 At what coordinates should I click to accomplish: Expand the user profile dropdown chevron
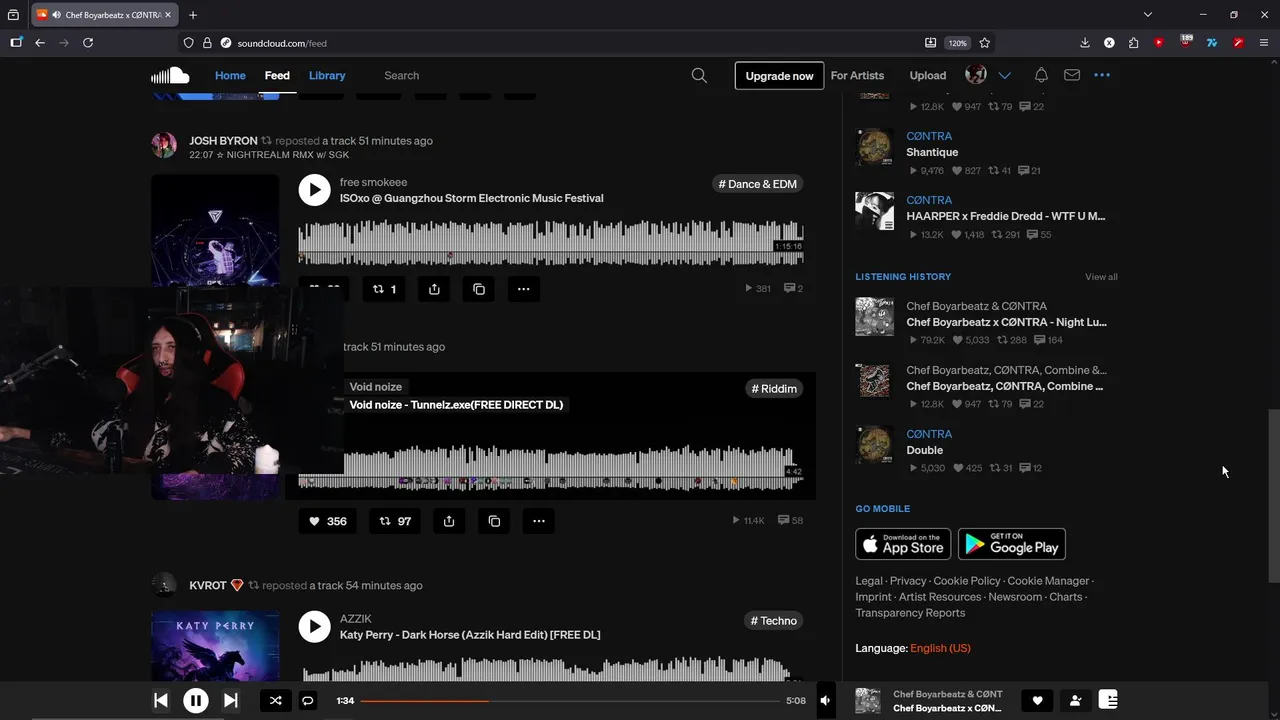[1005, 75]
